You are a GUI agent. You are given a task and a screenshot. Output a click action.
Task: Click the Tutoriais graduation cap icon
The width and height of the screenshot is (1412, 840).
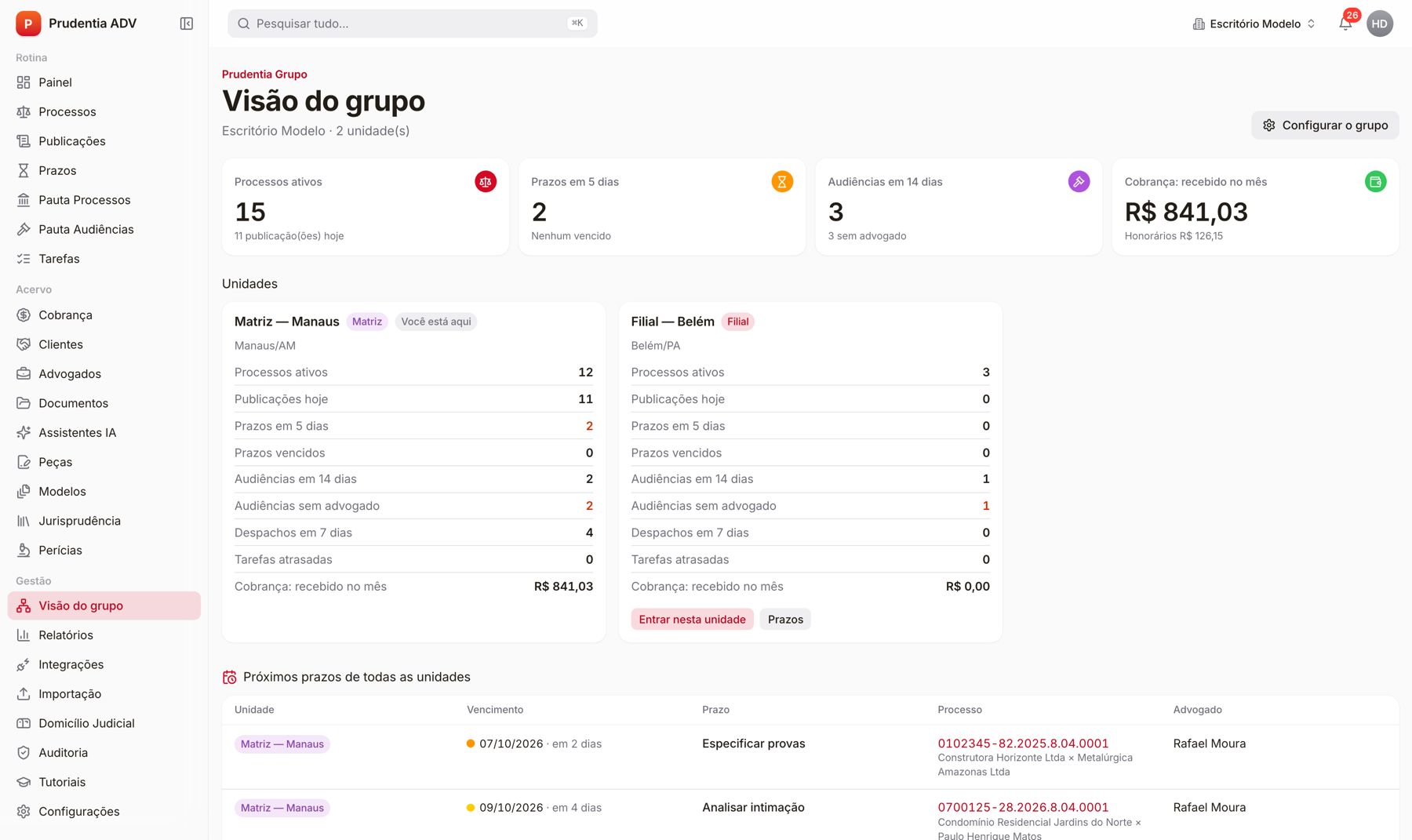[x=24, y=782]
